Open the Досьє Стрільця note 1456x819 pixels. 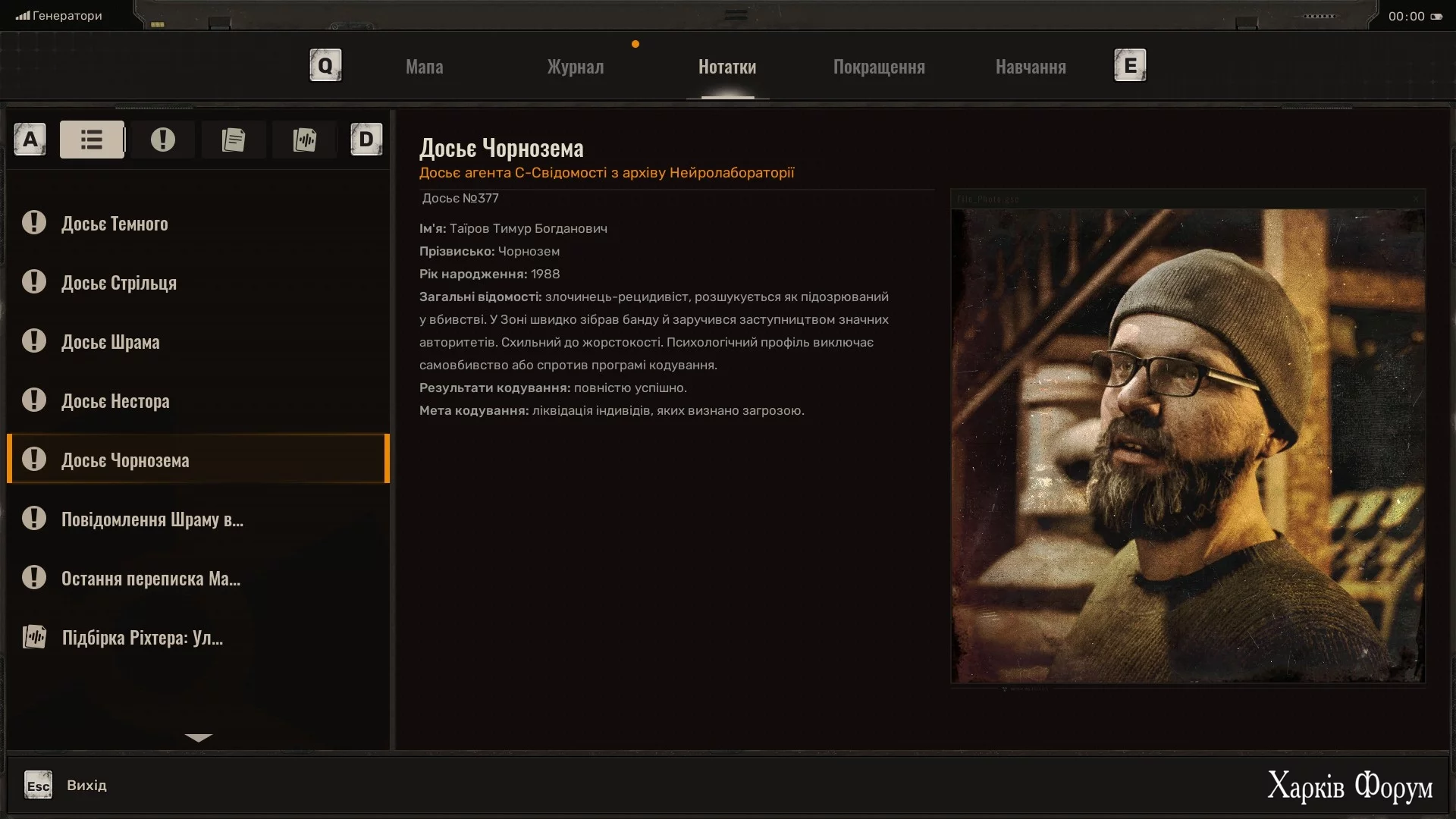pyautogui.click(x=198, y=282)
